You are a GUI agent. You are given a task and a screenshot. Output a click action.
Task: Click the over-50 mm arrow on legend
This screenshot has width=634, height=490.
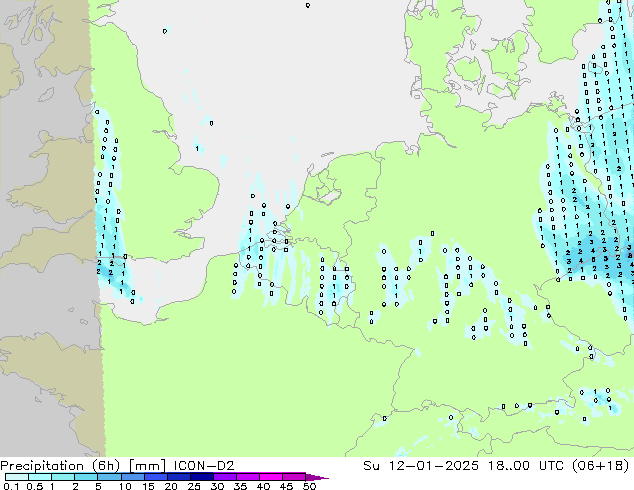(x=317, y=477)
